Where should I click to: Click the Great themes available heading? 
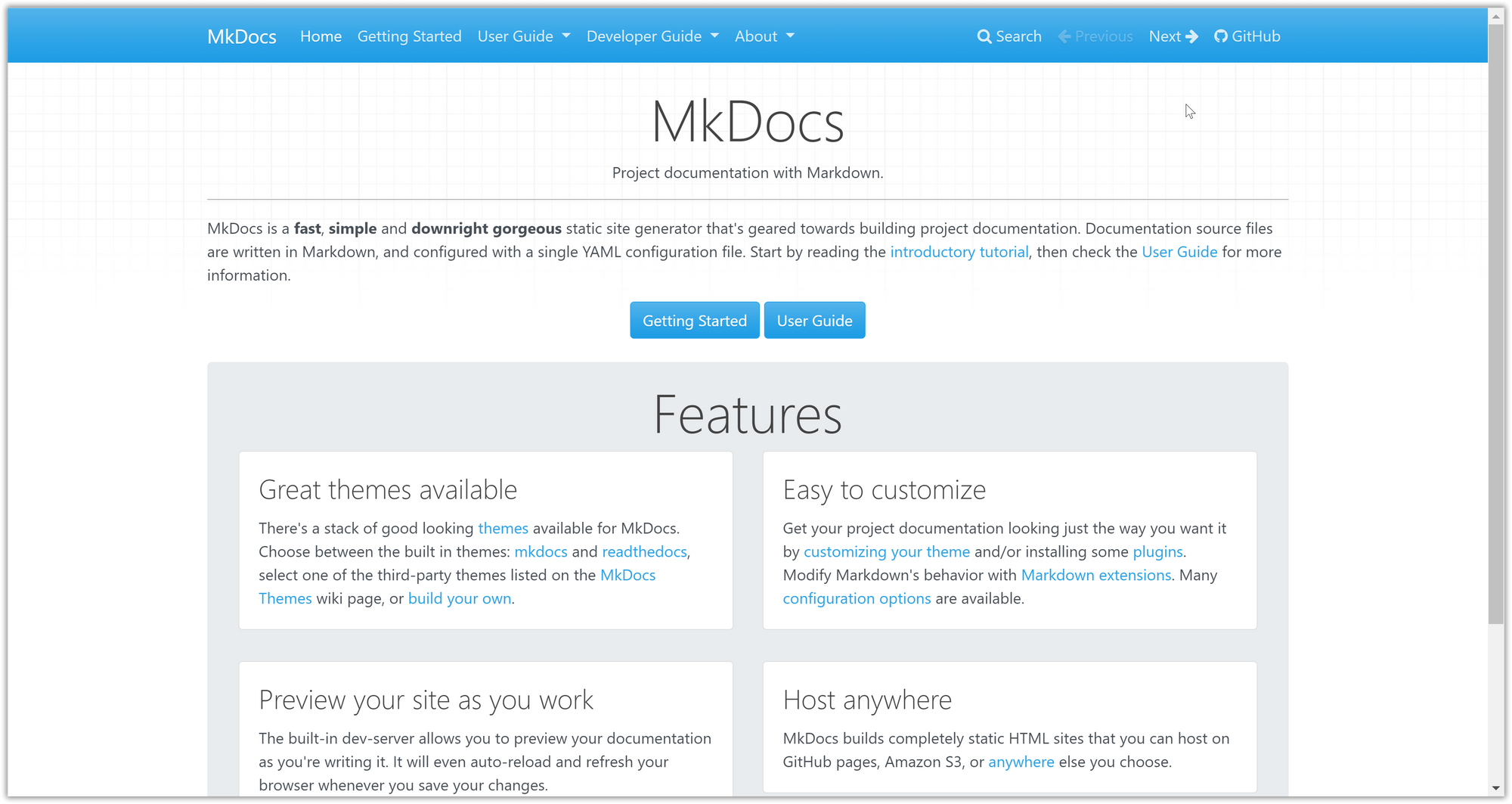coord(388,489)
